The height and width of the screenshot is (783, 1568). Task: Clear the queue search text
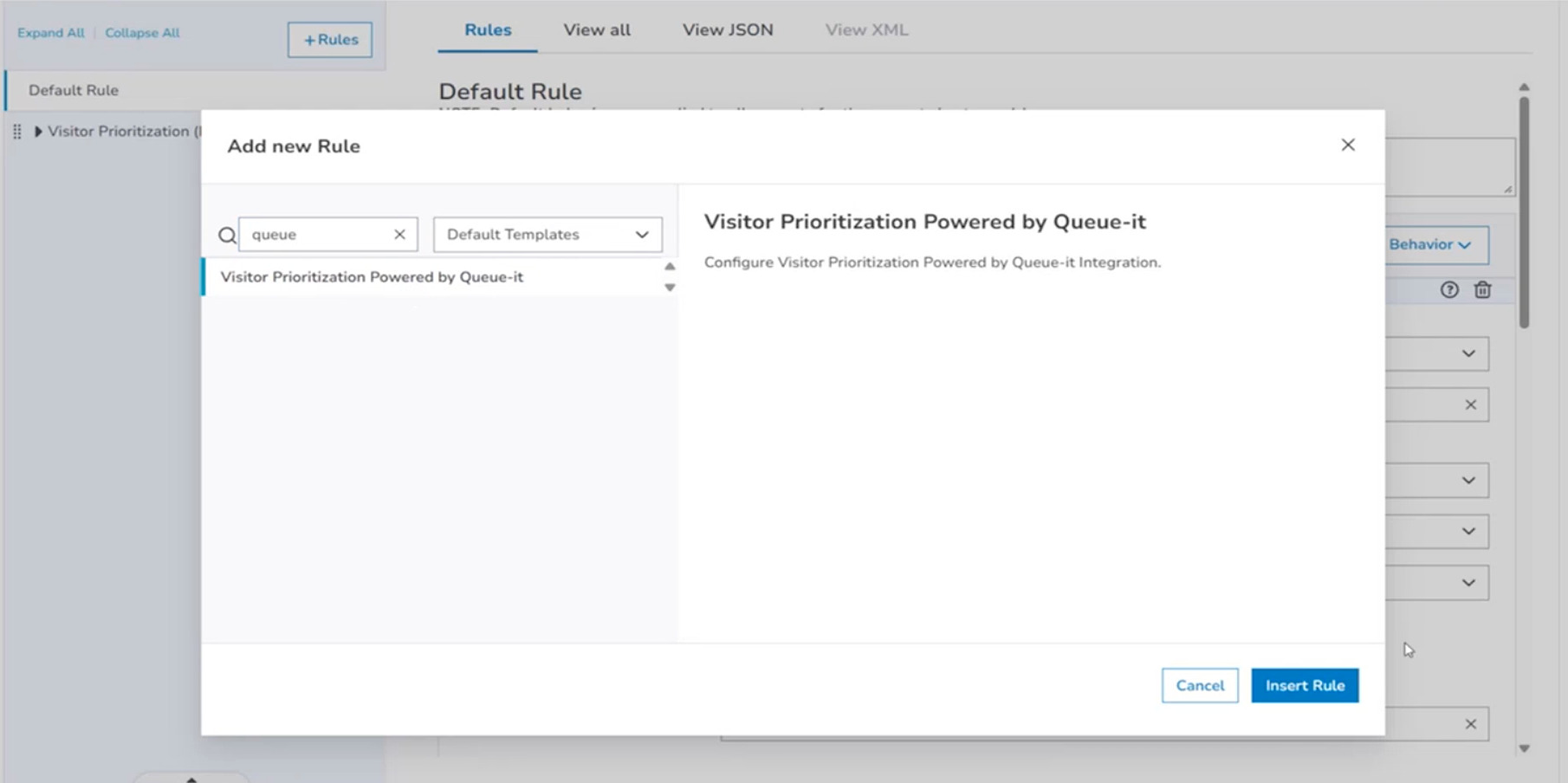point(399,234)
